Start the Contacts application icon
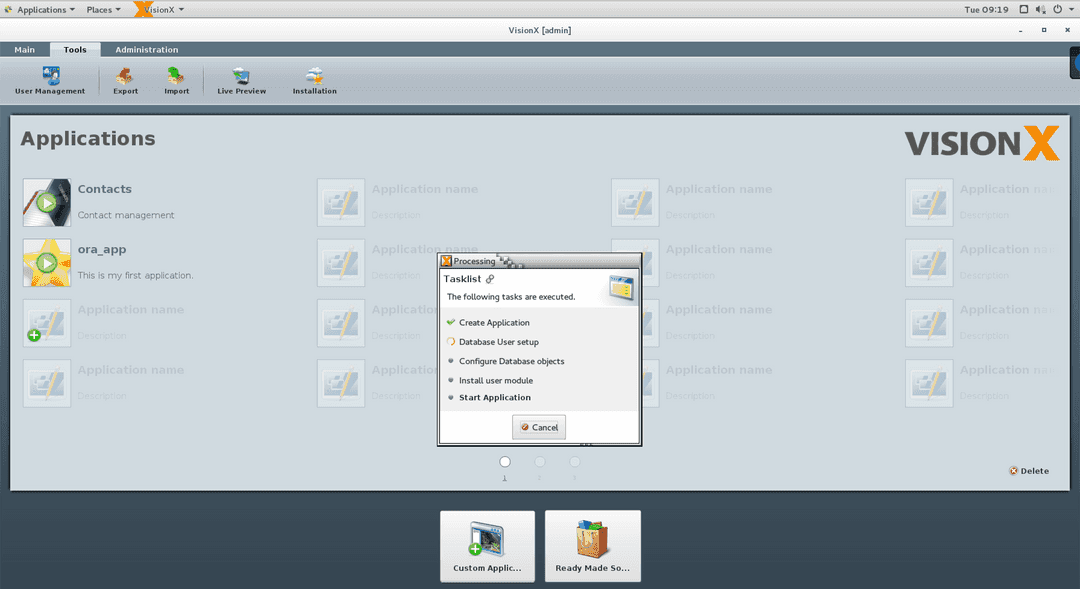The width and height of the screenshot is (1080, 589). click(47, 203)
